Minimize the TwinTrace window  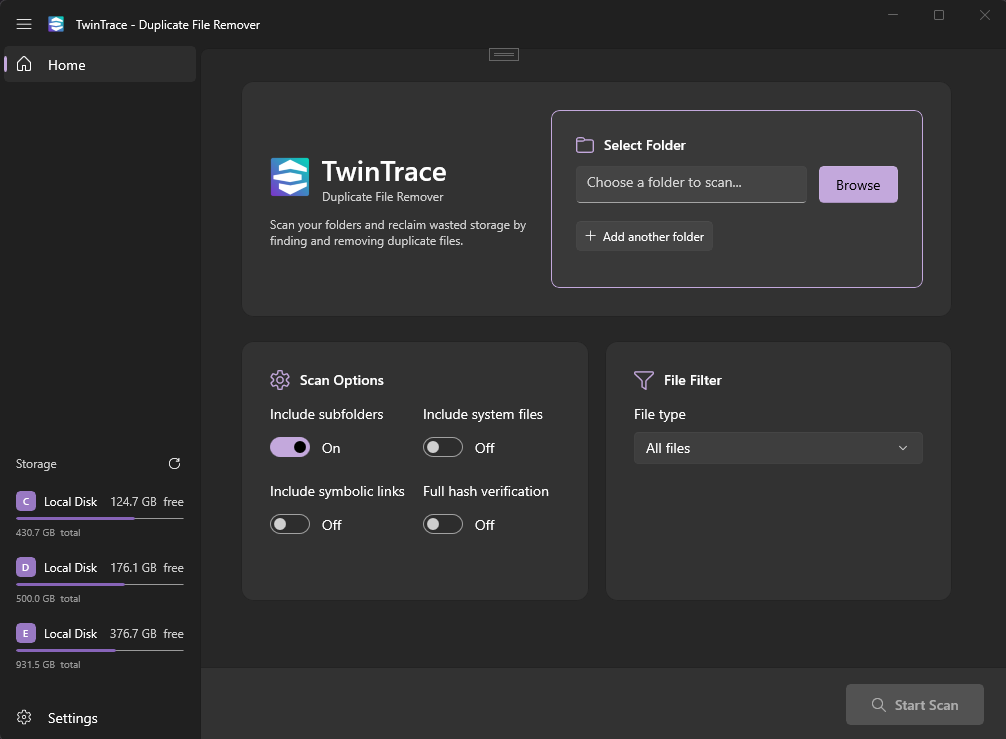(x=892, y=15)
